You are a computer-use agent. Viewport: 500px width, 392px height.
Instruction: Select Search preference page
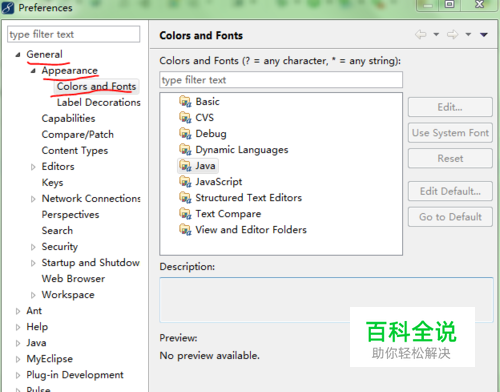(57, 230)
